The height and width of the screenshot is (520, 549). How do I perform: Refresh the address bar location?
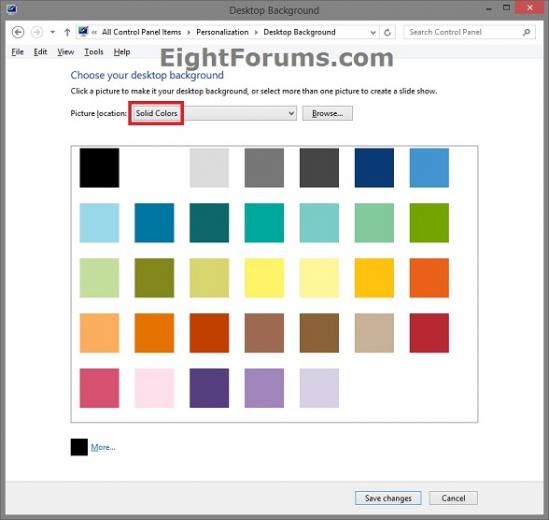click(x=387, y=33)
